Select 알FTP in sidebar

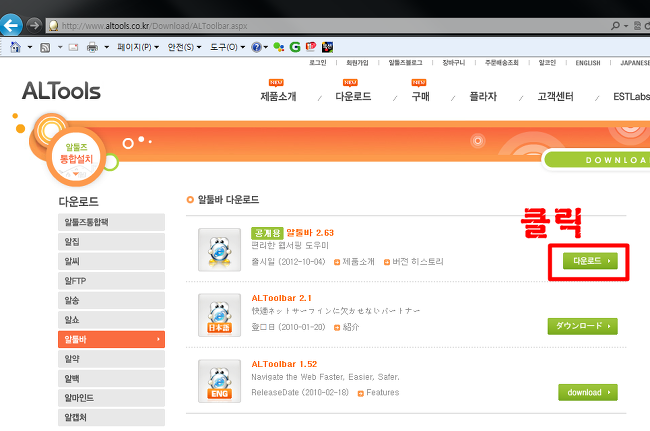click(x=111, y=281)
